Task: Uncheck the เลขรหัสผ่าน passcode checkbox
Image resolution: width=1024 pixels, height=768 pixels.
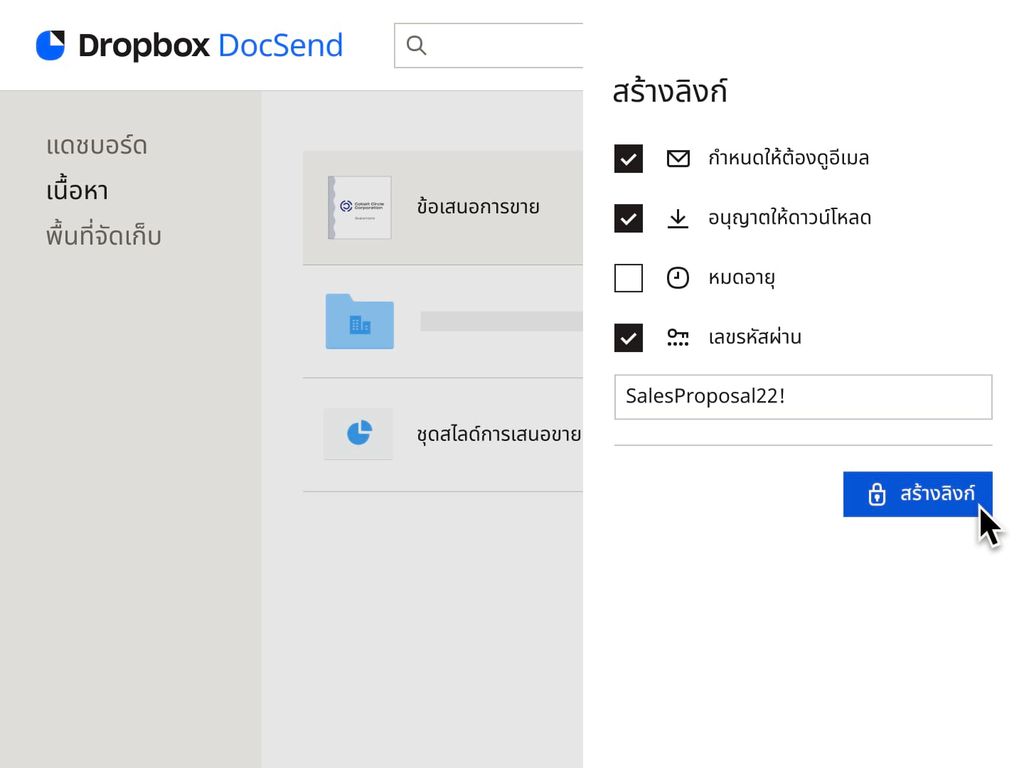Action: [628, 337]
